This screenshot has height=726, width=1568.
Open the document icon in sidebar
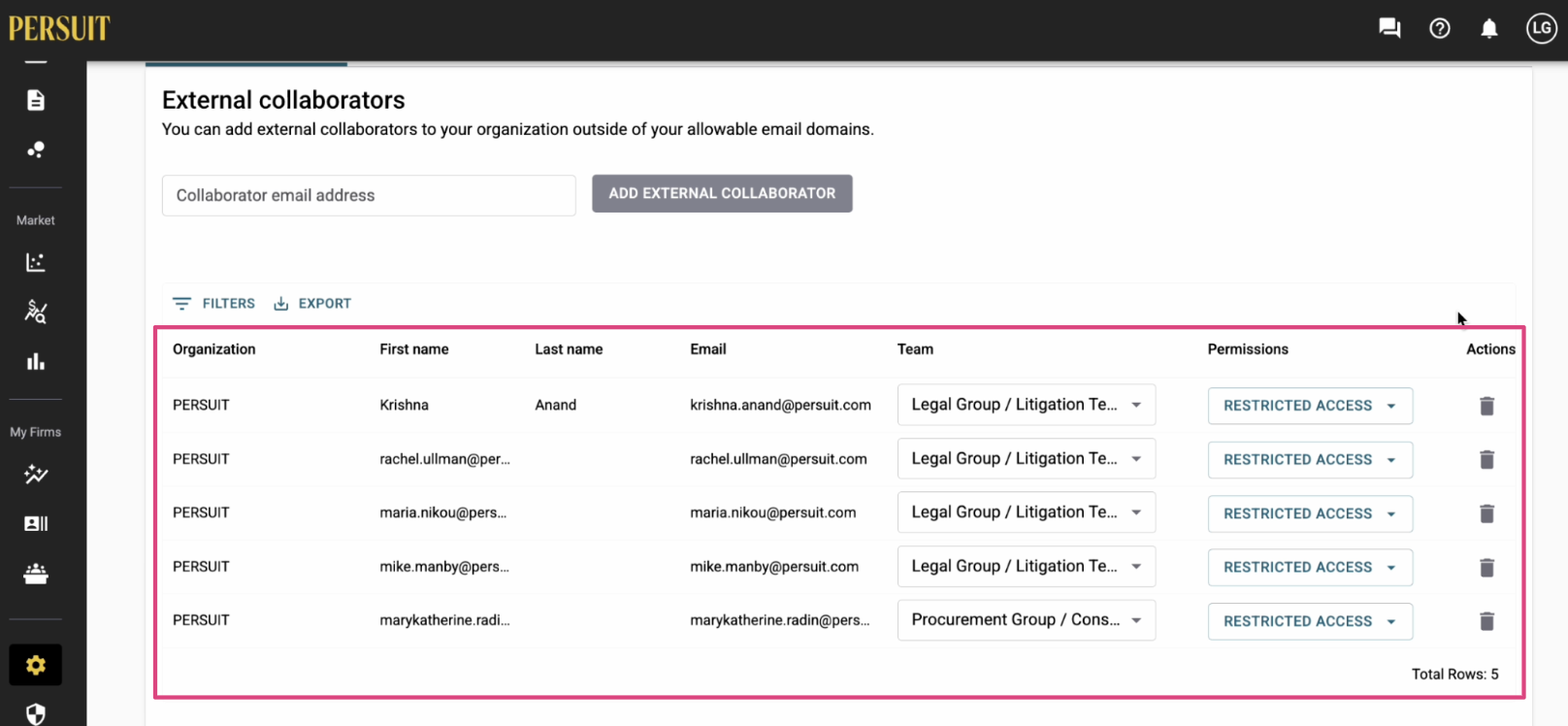pyautogui.click(x=36, y=100)
